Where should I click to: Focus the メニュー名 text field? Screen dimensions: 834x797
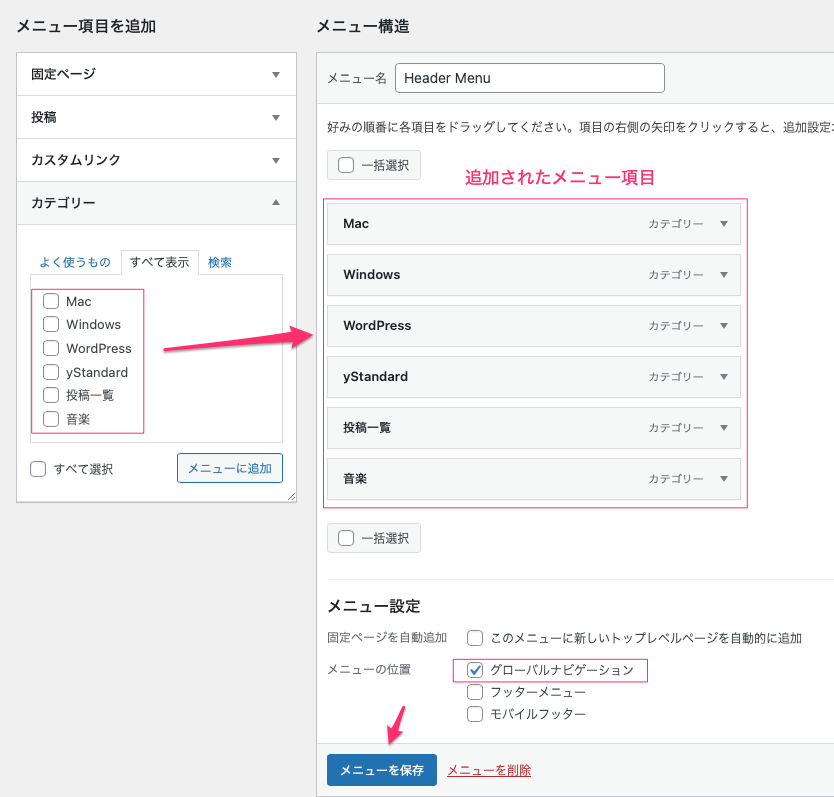click(x=530, y=78)
